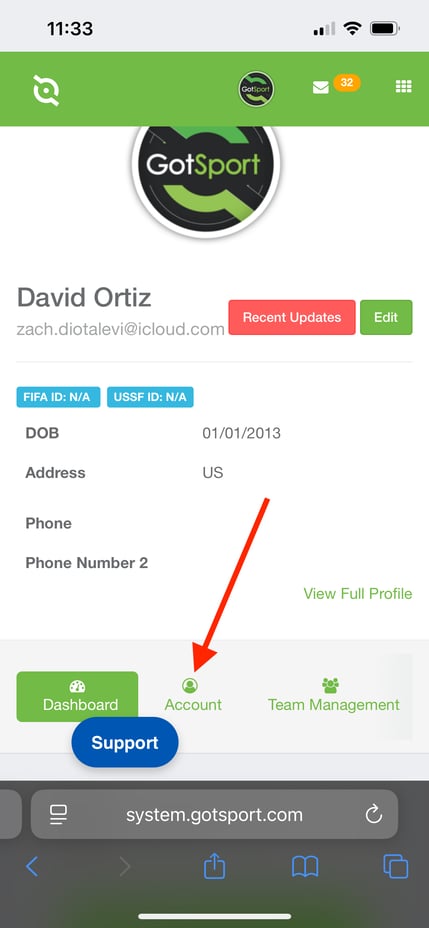429x928 pixels.
Task: Click the Recent Updates button
Action: (292, 317)
